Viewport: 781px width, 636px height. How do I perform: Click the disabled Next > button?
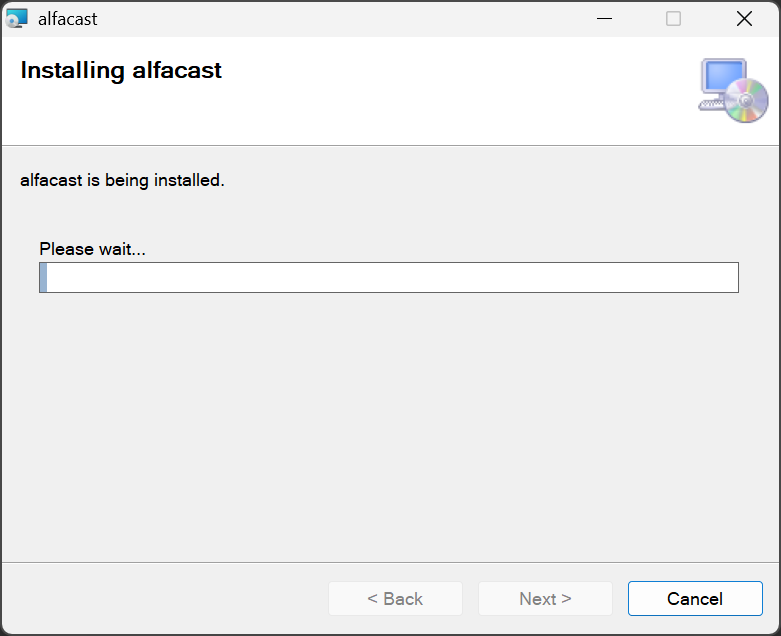point(545,598)
